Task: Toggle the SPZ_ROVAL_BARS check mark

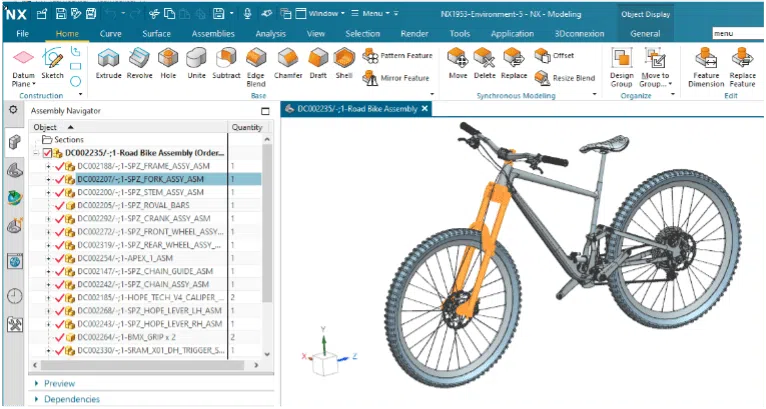Action: click(x=60, y=206)
